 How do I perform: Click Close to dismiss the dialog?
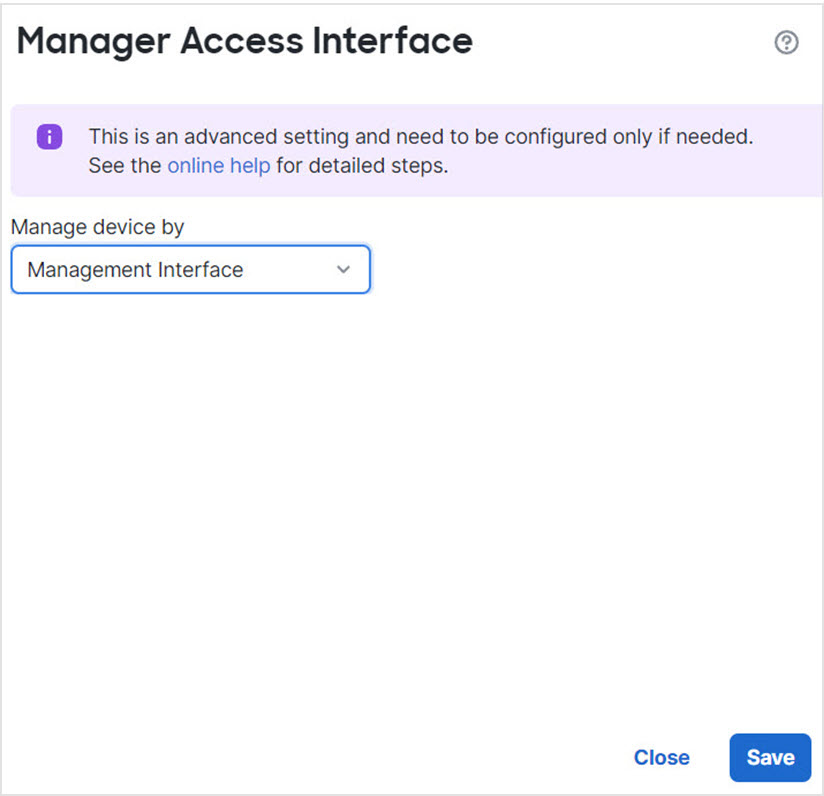[661, 757]
